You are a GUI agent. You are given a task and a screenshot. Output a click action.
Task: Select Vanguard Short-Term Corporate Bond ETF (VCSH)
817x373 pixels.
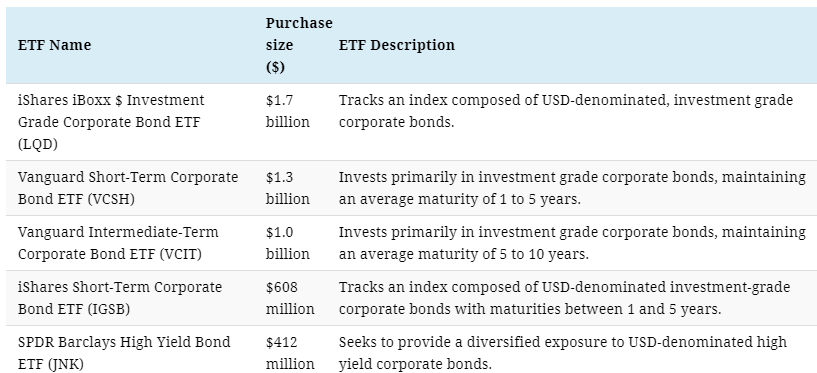[128, 188]
